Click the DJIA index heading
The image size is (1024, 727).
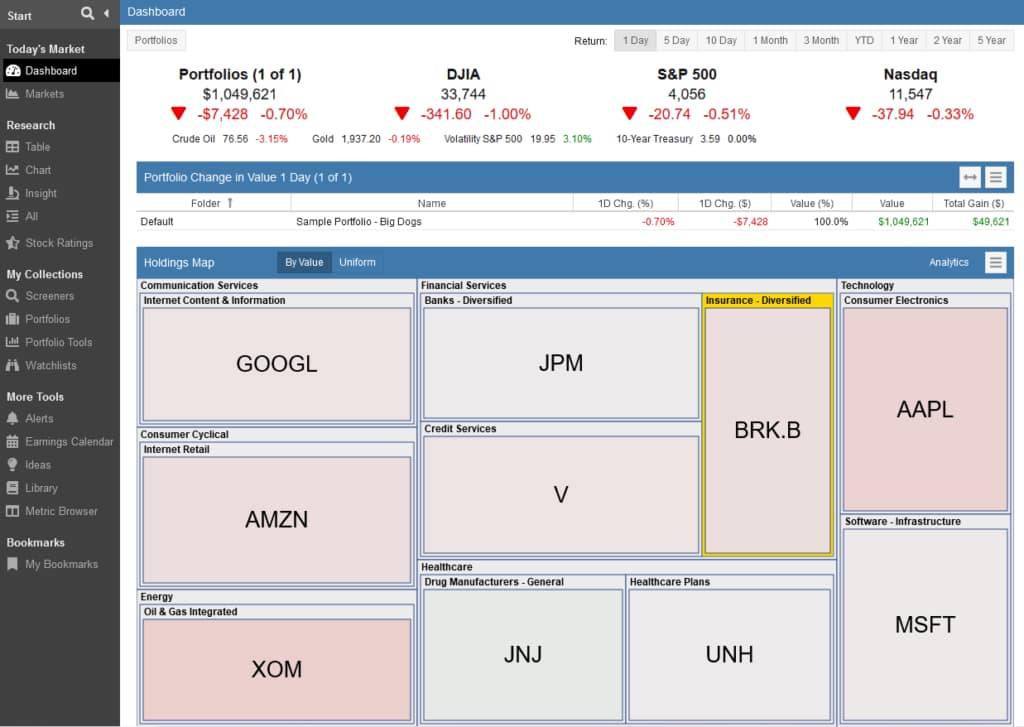tap(463, 74)
